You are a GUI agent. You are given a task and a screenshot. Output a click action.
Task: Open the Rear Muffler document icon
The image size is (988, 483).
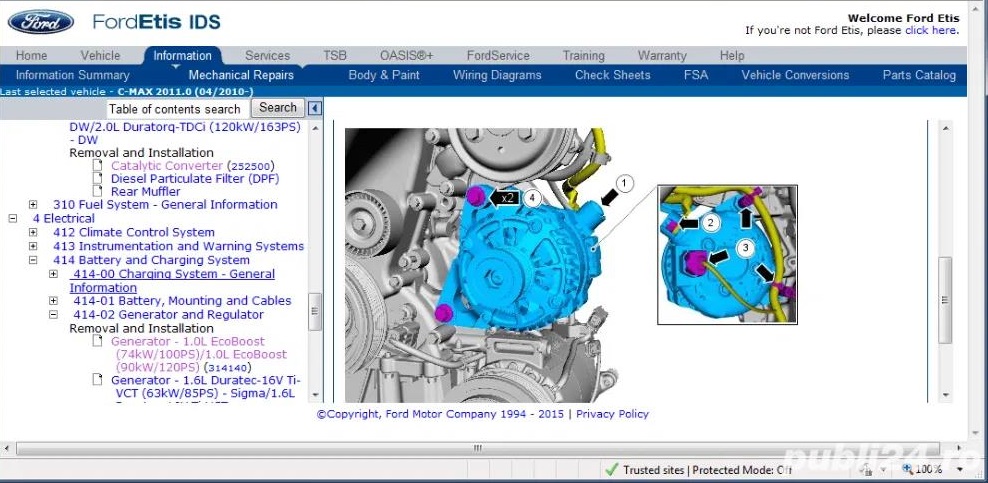98,191
